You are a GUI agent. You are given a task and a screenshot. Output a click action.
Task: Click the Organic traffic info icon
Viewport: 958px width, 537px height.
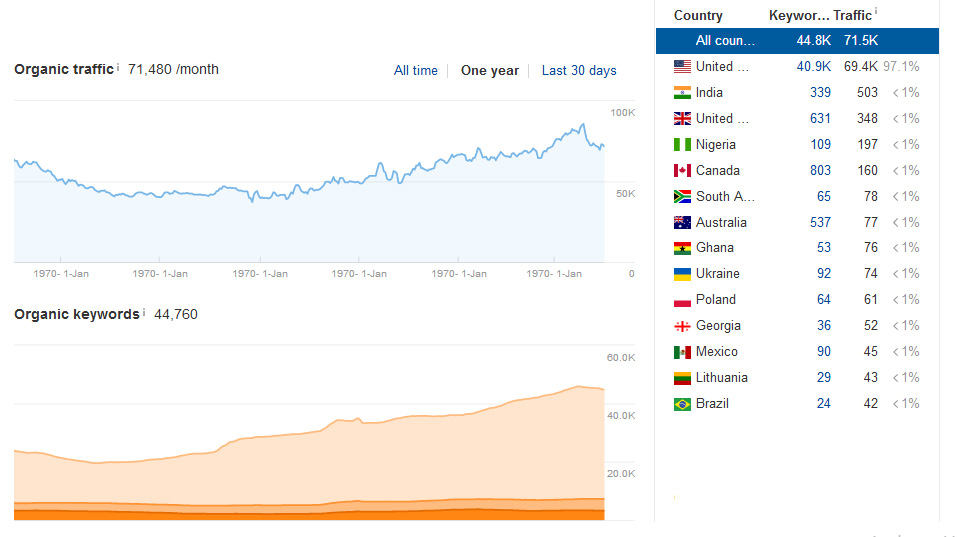point(118,67)
